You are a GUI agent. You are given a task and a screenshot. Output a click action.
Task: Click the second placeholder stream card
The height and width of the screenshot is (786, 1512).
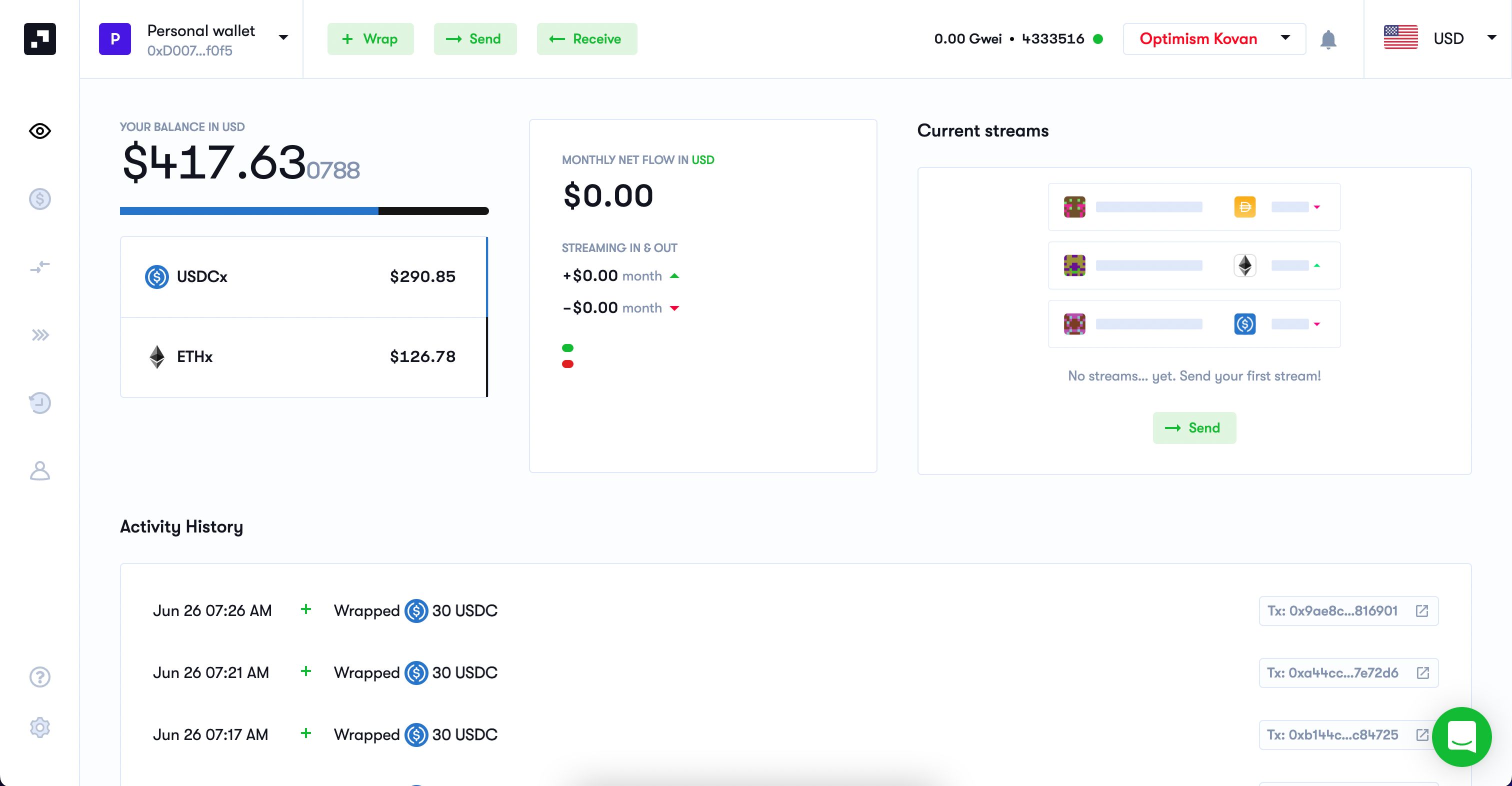[x=1194, y=265]
